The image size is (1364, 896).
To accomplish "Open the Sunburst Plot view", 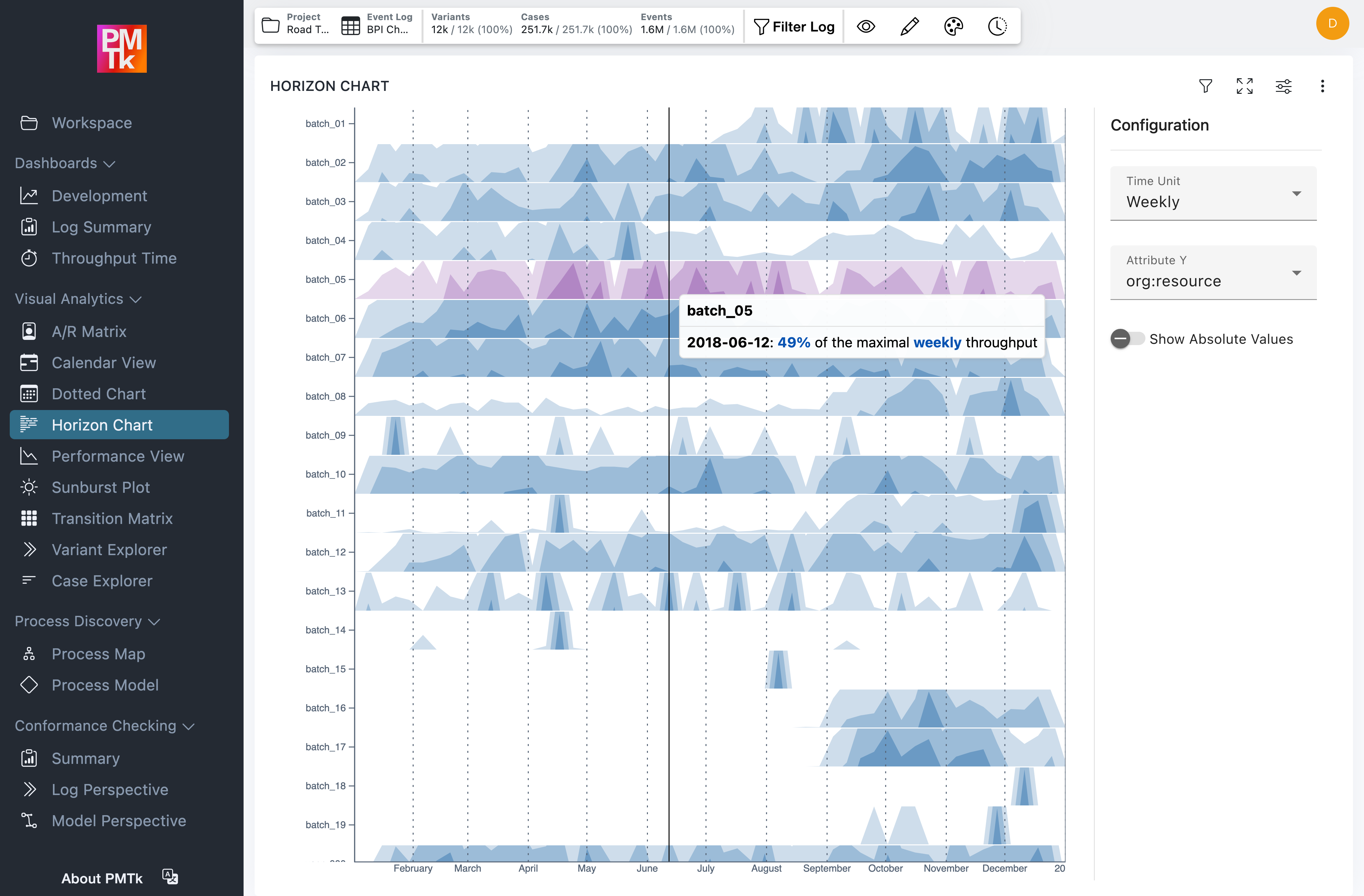I will click(100, 487).
